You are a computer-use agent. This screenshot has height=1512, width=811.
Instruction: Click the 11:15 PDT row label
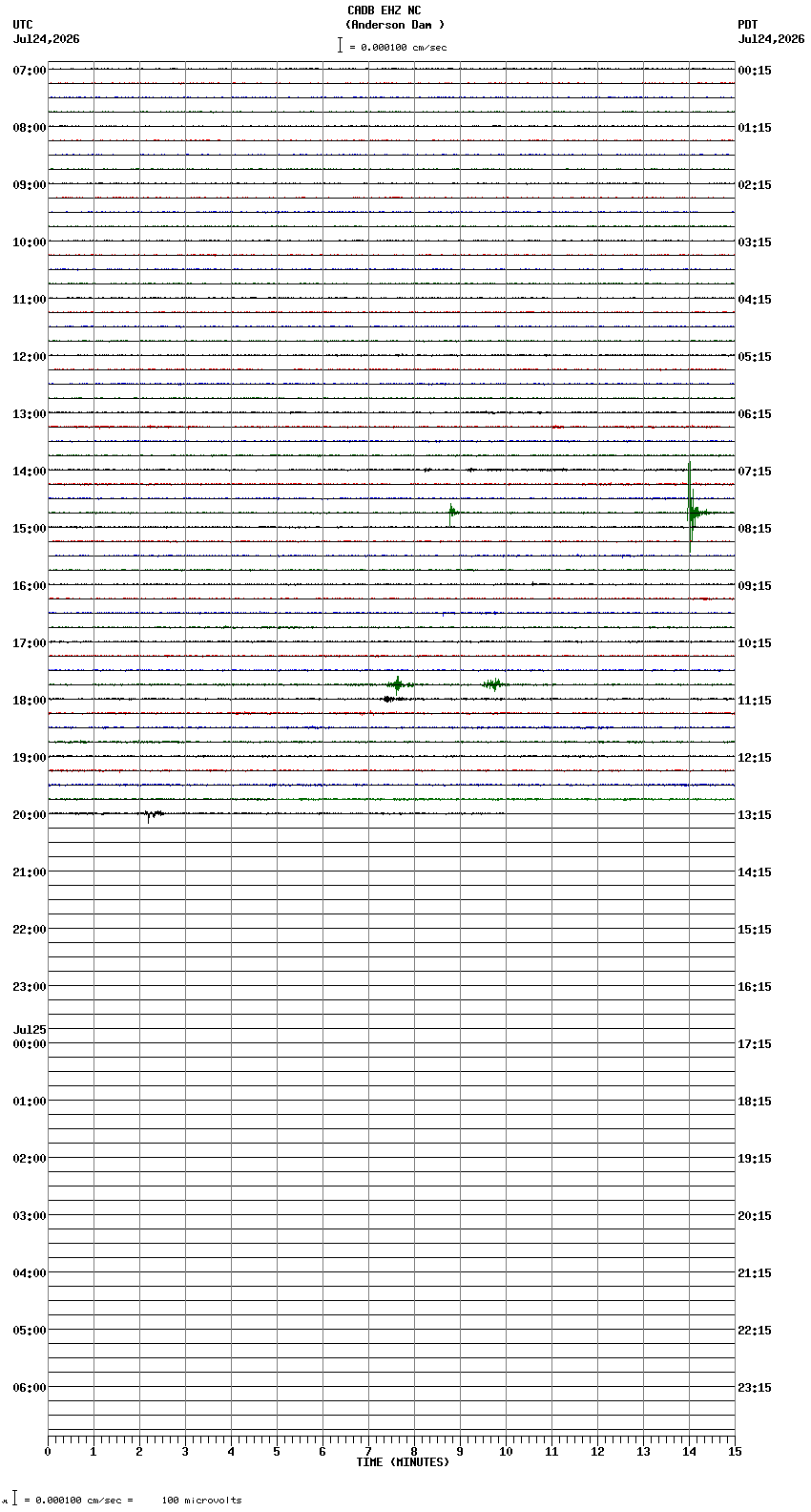click(x=755, y=701)
